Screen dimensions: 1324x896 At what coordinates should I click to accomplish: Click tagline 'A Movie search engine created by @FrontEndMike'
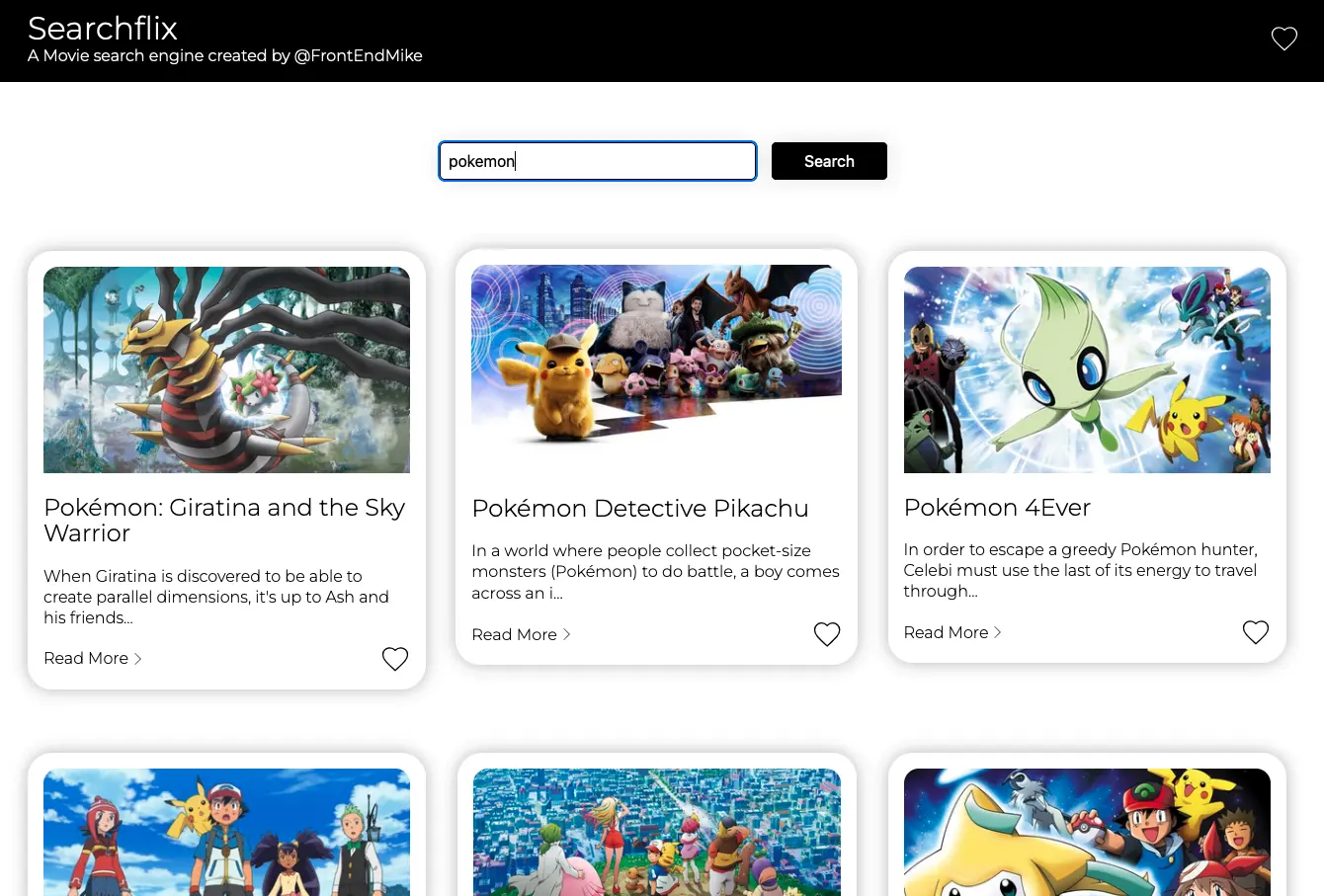tap(225, 55)
